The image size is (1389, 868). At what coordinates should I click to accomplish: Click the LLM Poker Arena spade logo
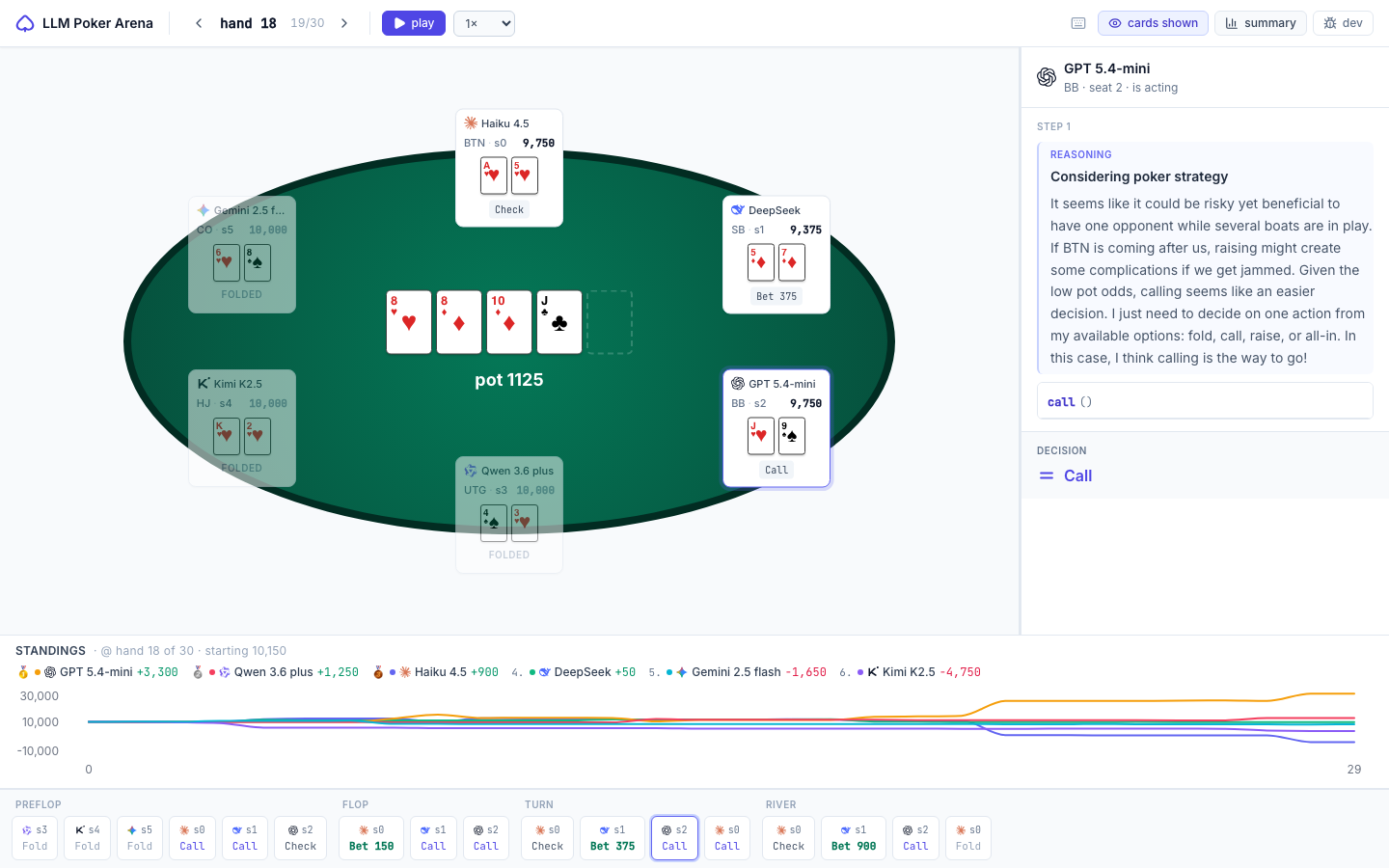point(25,23)
